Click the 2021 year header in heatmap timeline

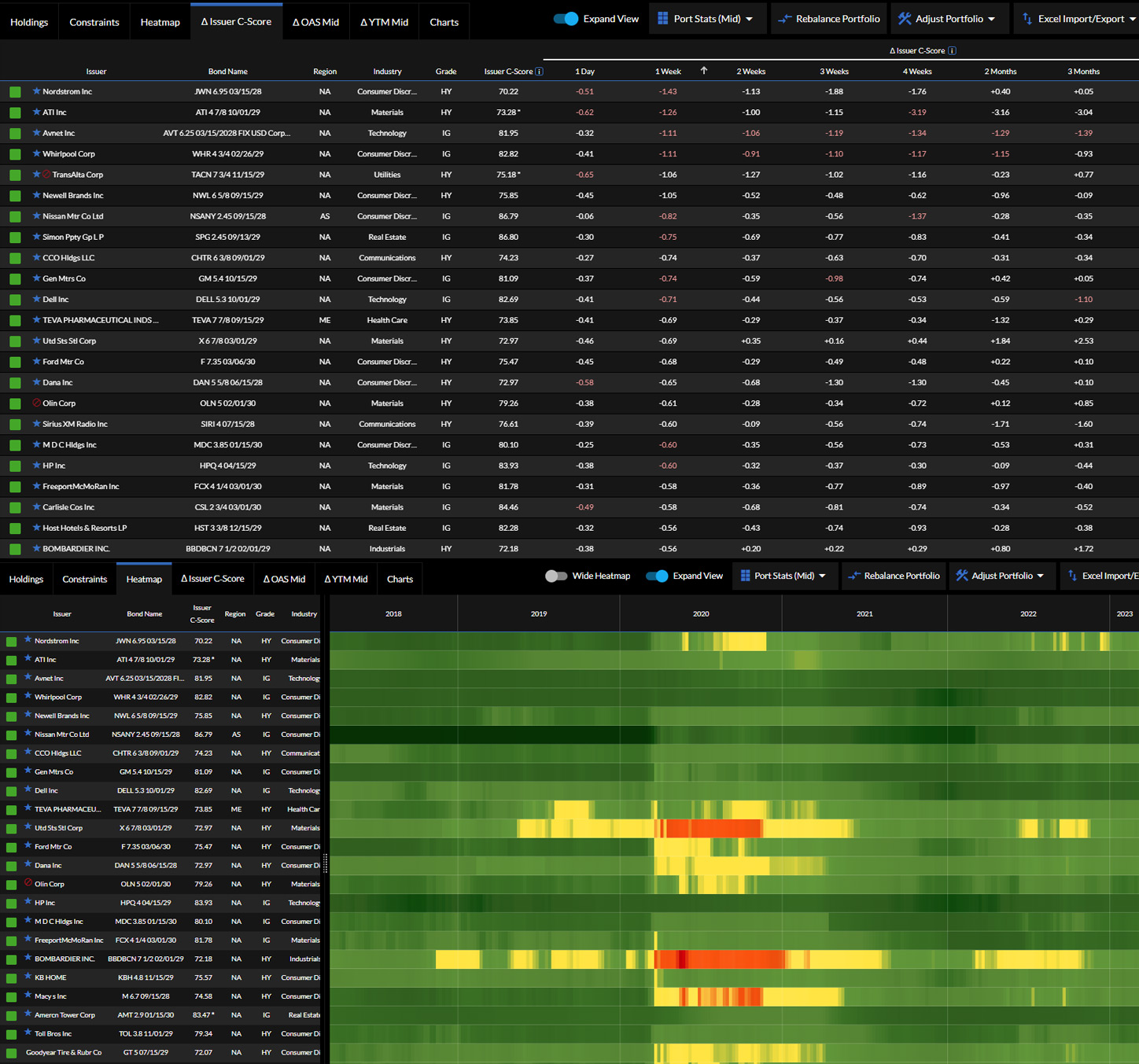tap(864, 613)
